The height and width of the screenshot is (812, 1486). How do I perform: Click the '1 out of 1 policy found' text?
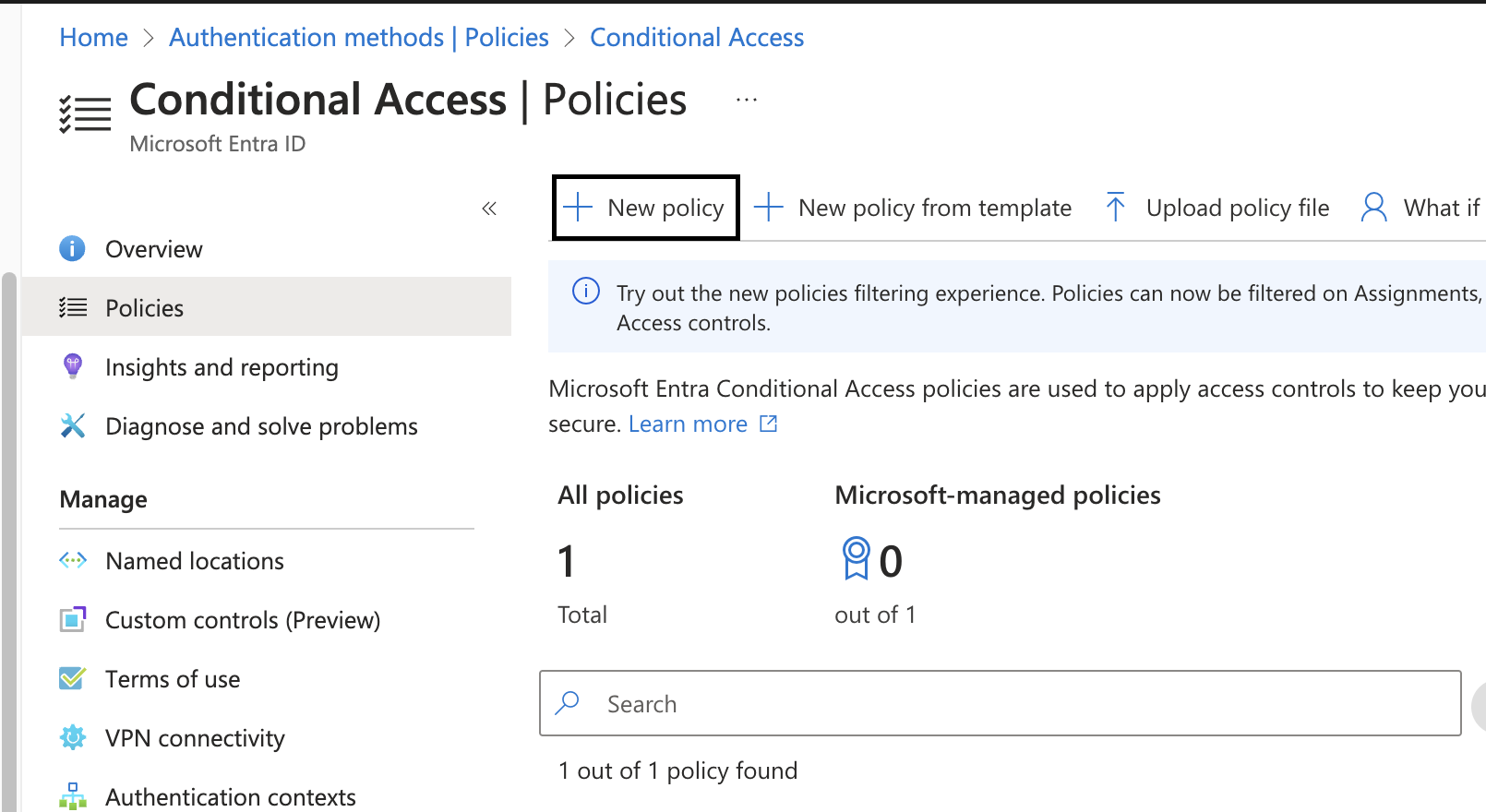point(678,770)
